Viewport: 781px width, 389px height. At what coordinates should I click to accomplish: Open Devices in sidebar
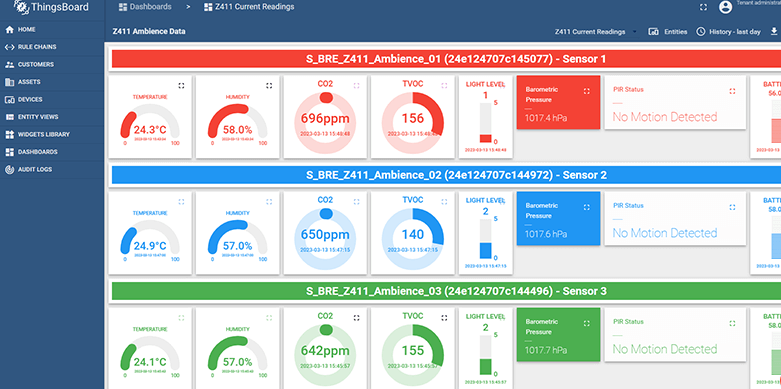point(52,99)
